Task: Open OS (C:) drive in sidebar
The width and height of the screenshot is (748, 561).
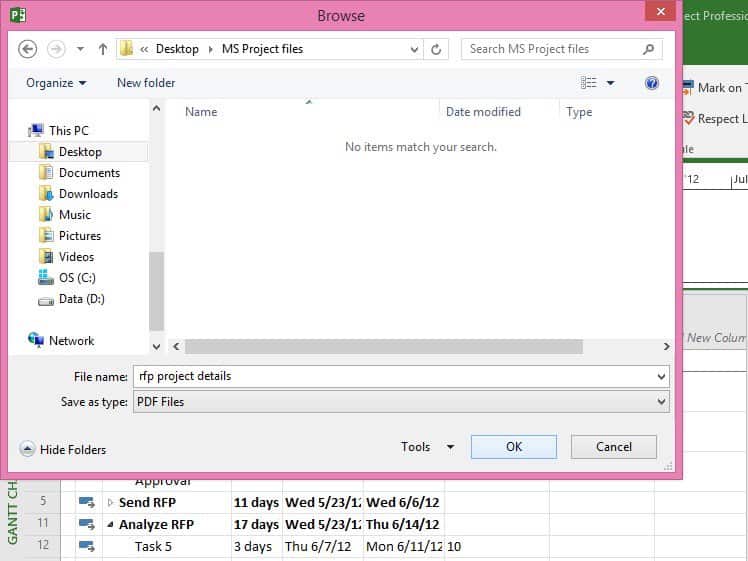Action: tap(77, 278)
